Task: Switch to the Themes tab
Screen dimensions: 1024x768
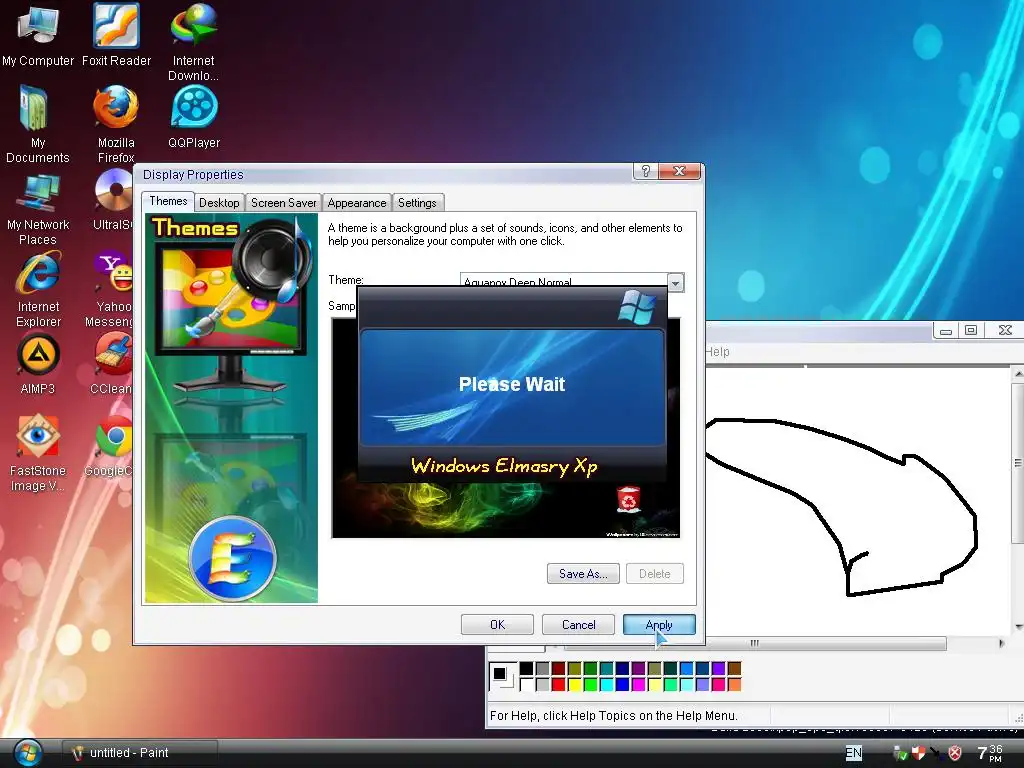Action: (x=168, y=201)
